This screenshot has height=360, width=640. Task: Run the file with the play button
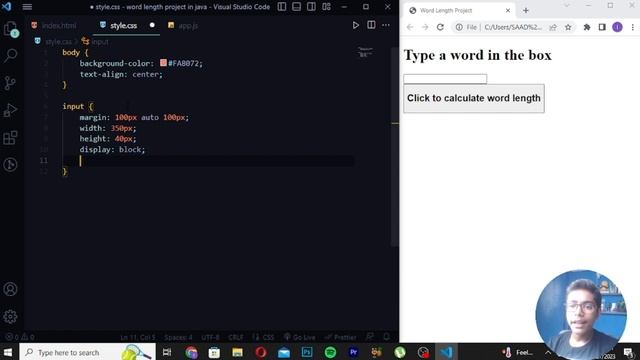coord(356,25)
